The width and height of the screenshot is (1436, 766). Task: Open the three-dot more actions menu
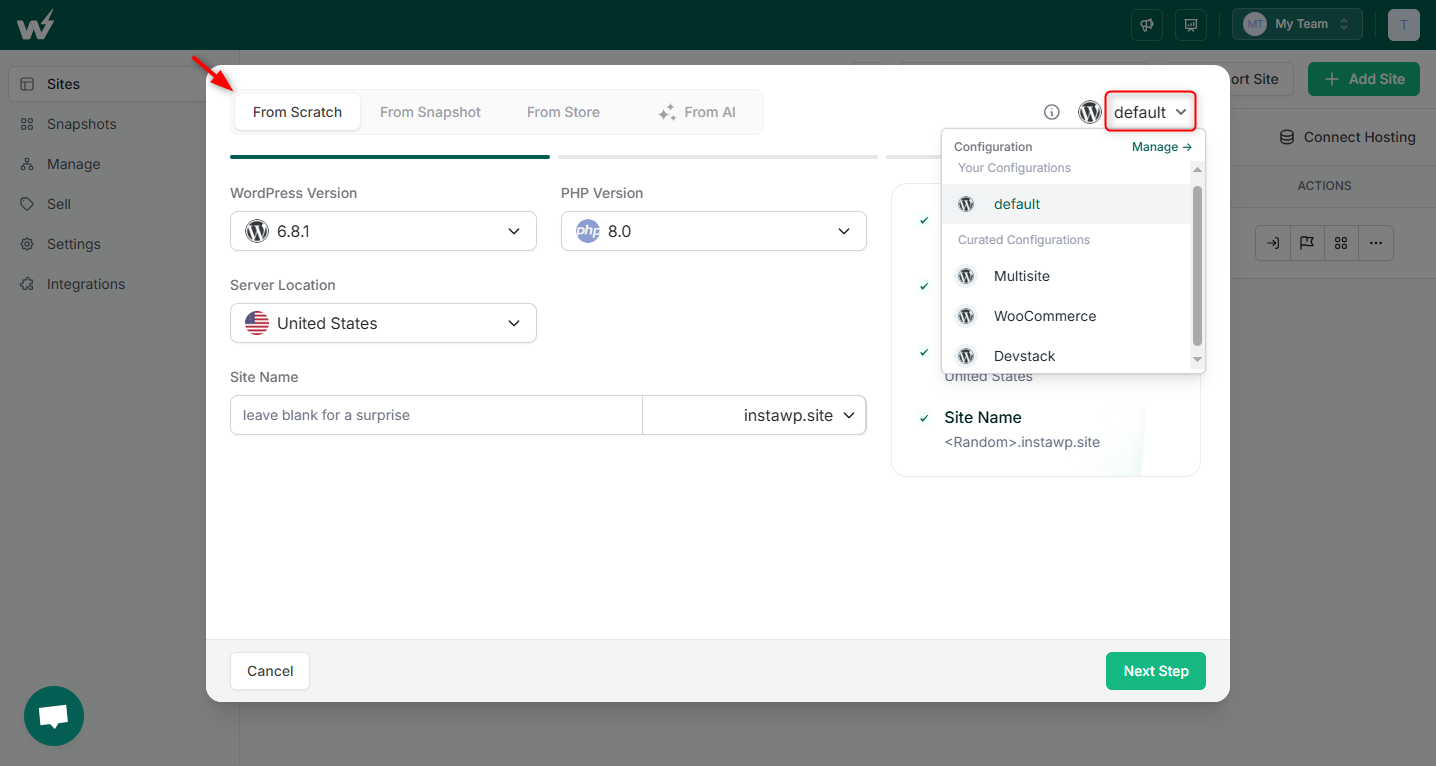pos(1376,243)
